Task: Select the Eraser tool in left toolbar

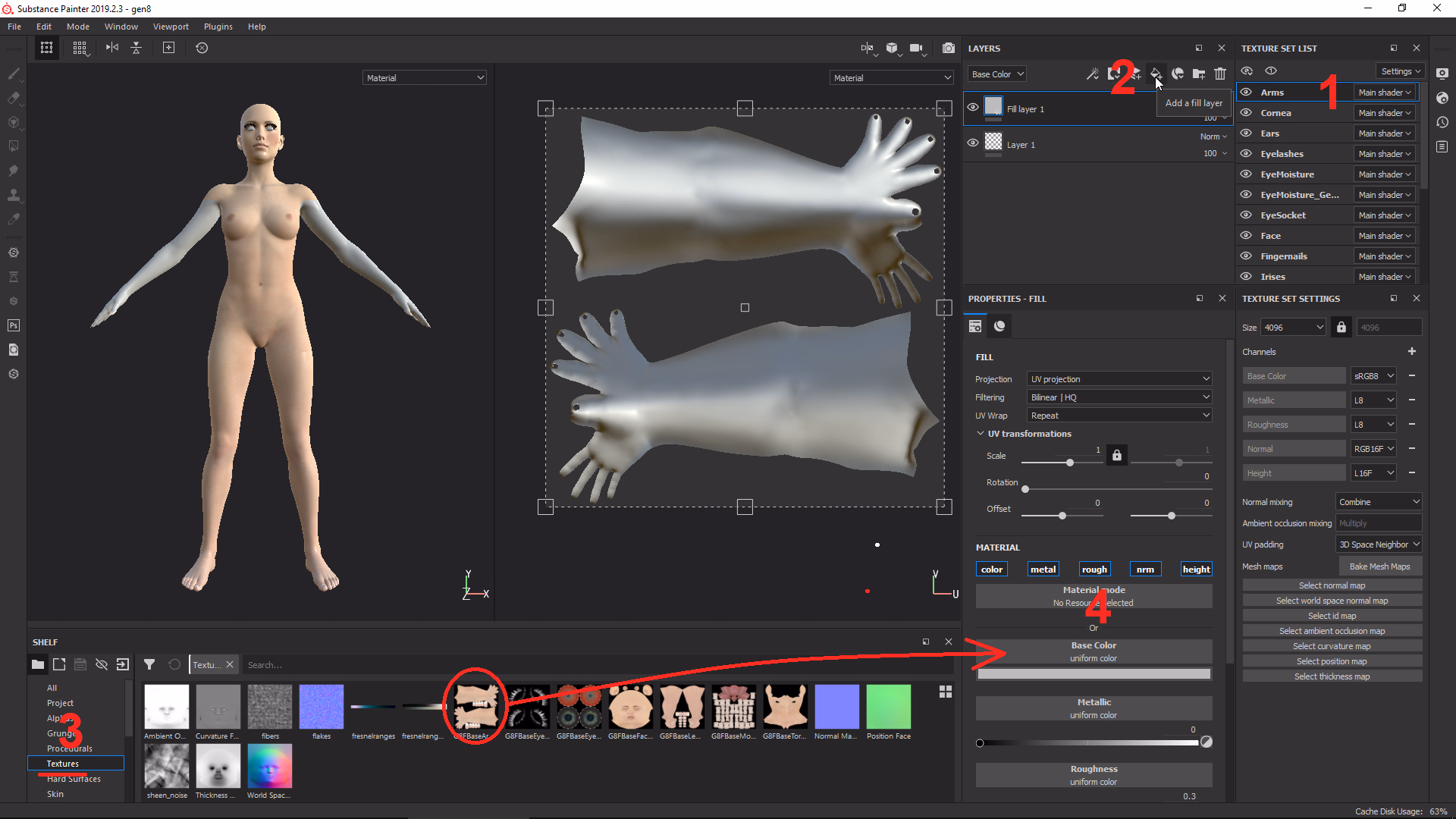Action: pos(14,98)
